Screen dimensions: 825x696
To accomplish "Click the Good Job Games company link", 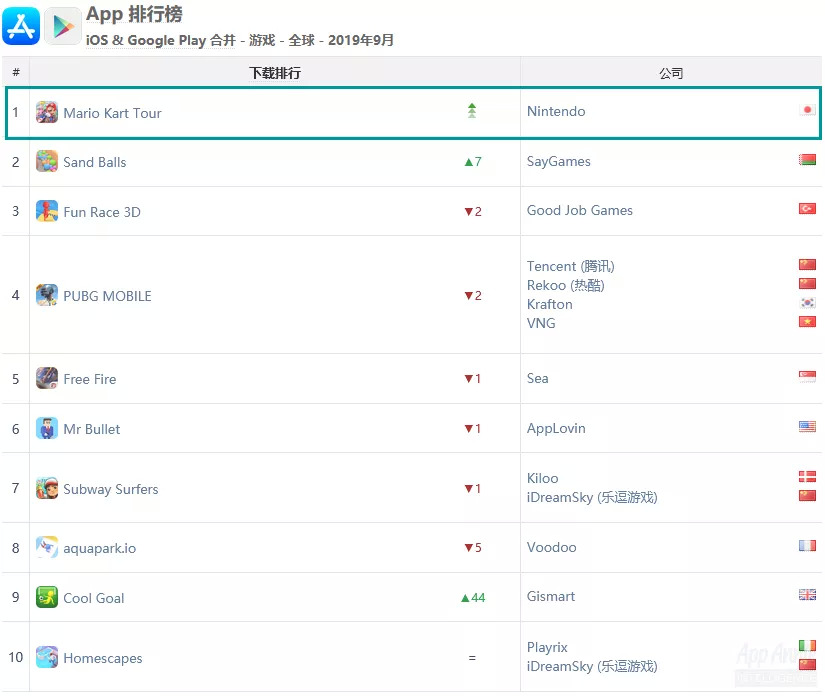I will (580, 210).
